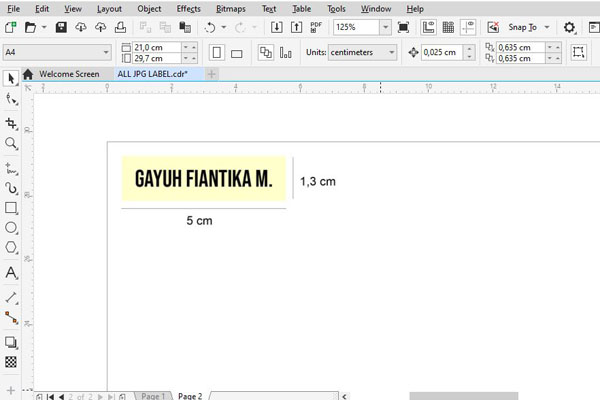
Task: Open the 125% zoom level dropdown
Action: point(385,27)
